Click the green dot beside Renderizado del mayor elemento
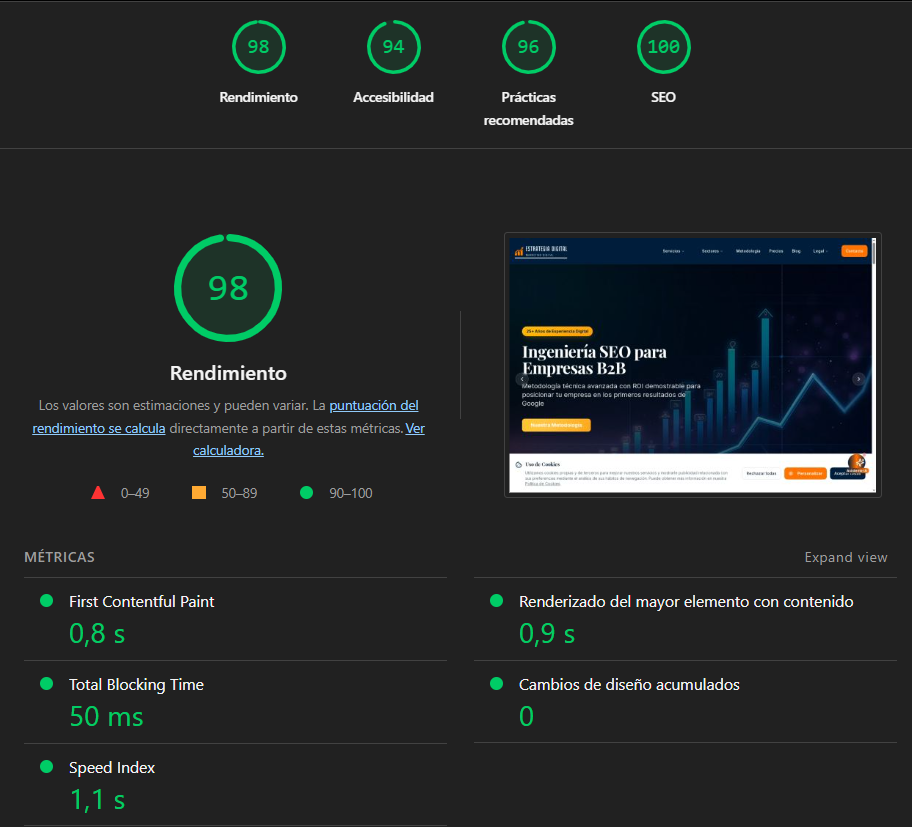The image size is (912, 827). (x=496, y=601)
